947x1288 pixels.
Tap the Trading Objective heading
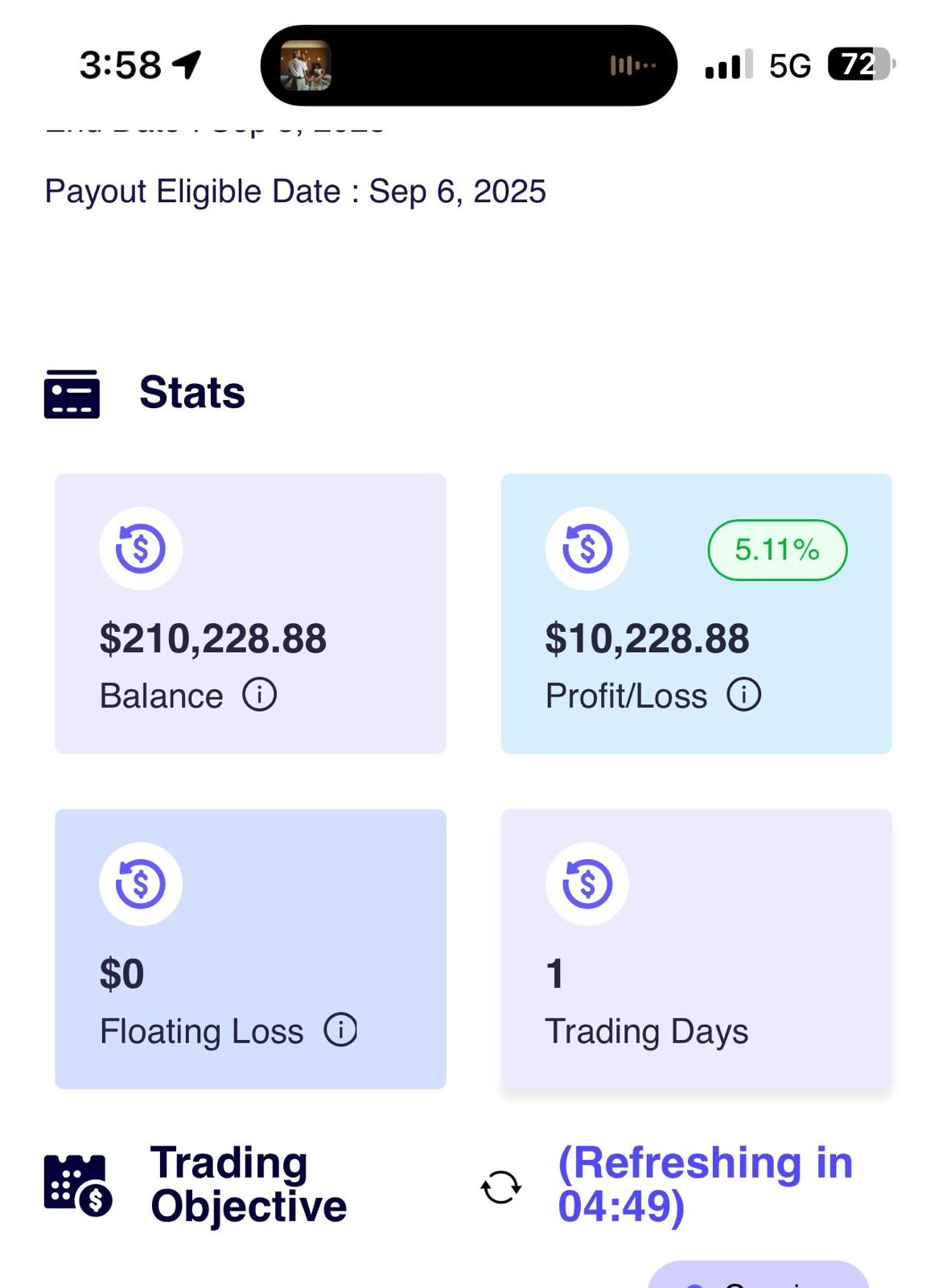[248, 1184]
